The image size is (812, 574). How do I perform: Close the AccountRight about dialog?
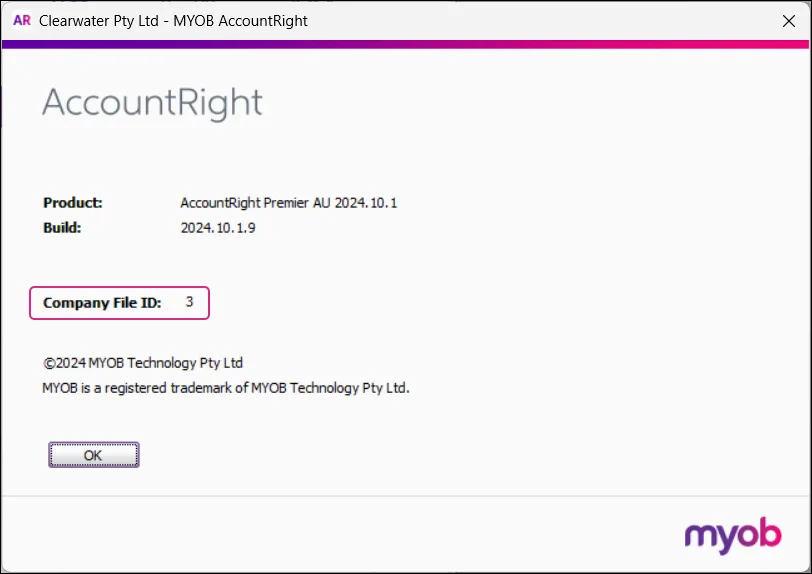click(x=788, y=21)
